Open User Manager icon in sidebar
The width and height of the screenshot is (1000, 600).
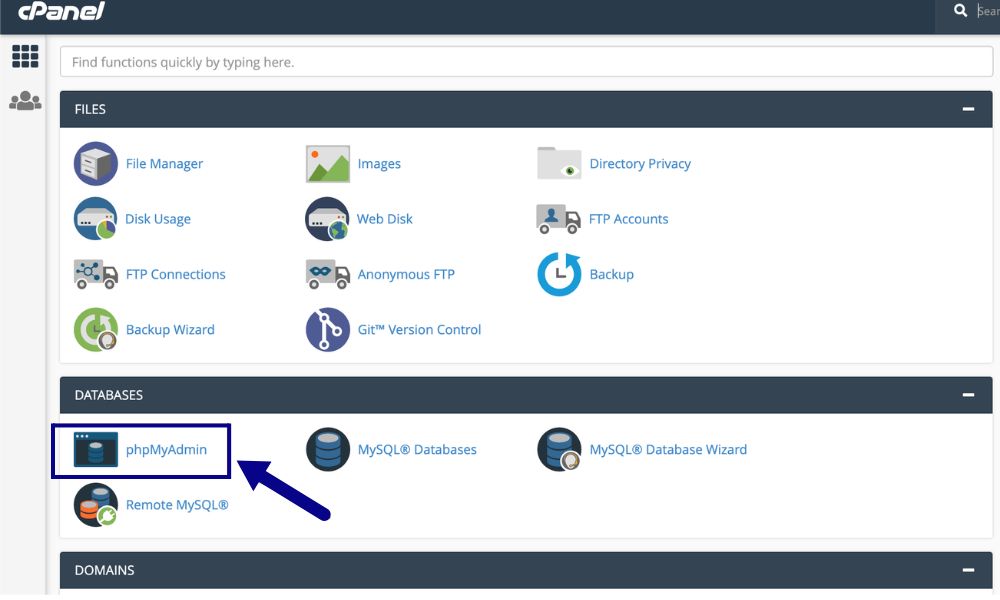click(x=26, y=101)
